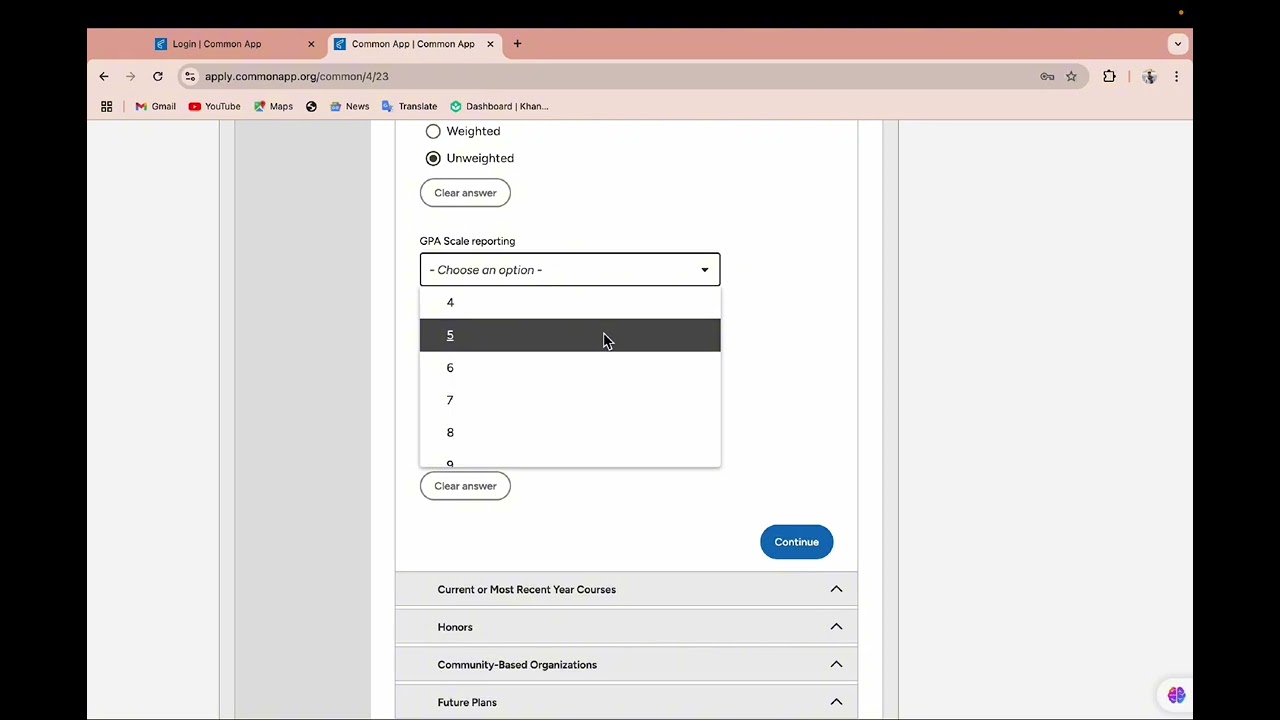Click the Continue button
Viewport: 1280px width, 720px height.
click(796, 542)
